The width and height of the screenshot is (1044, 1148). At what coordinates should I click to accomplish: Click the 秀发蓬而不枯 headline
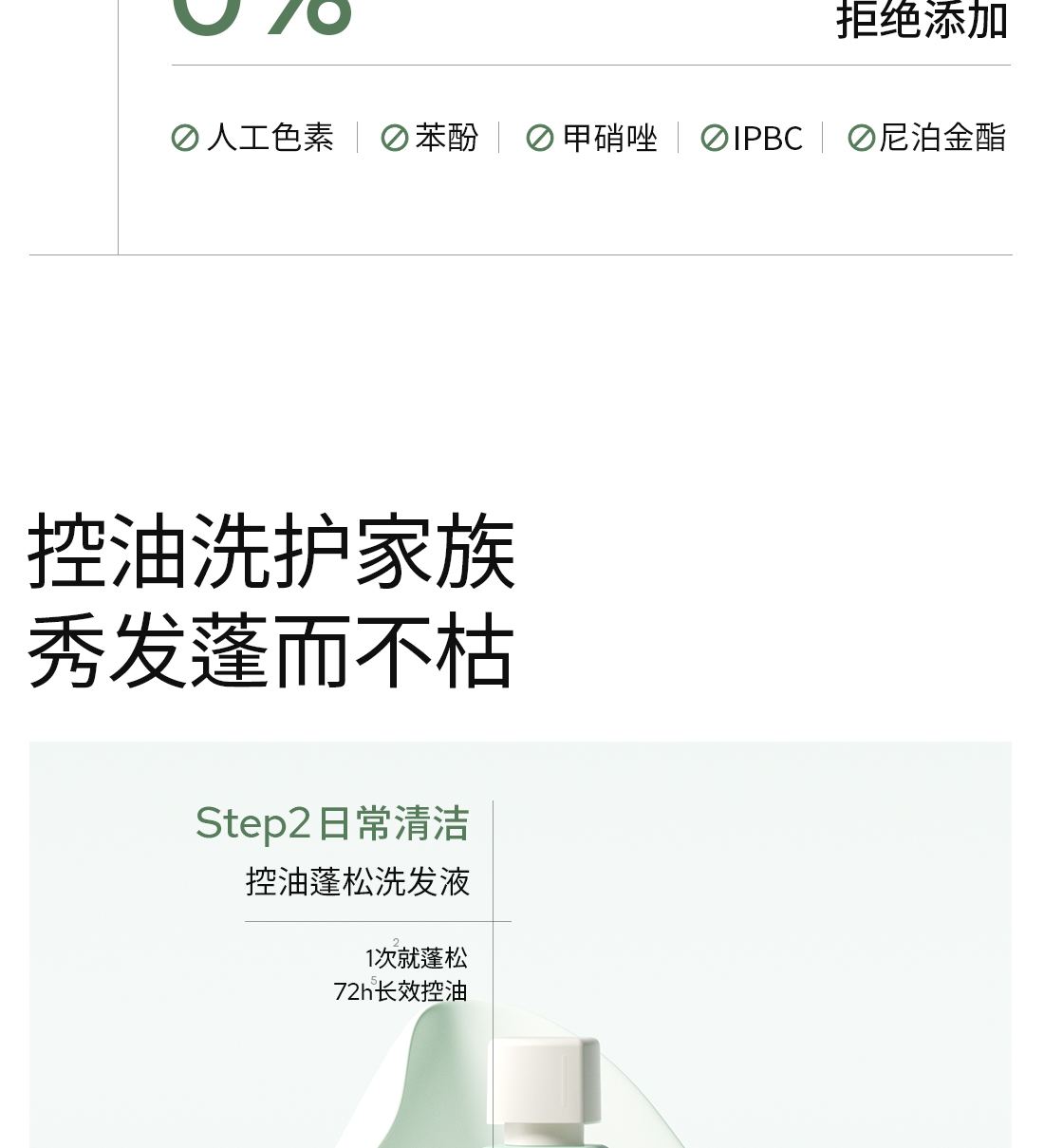pos(271,651)
